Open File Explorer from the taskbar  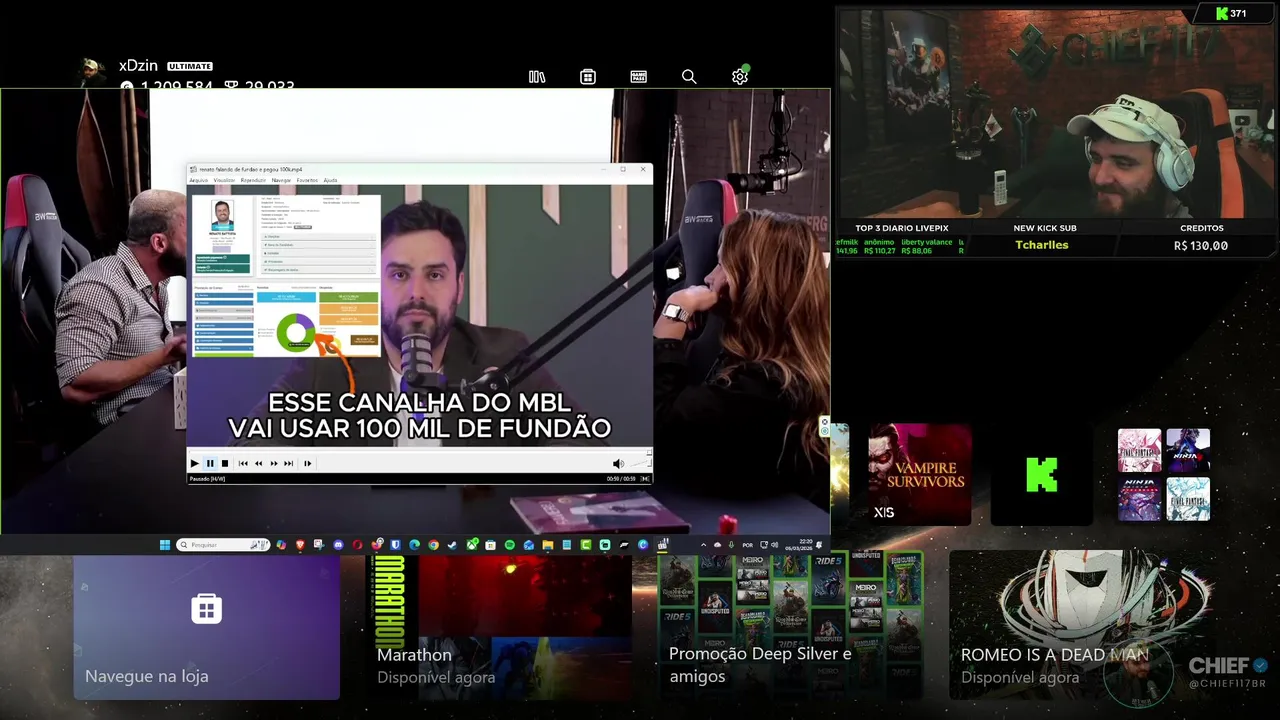(x=548, y=545)
